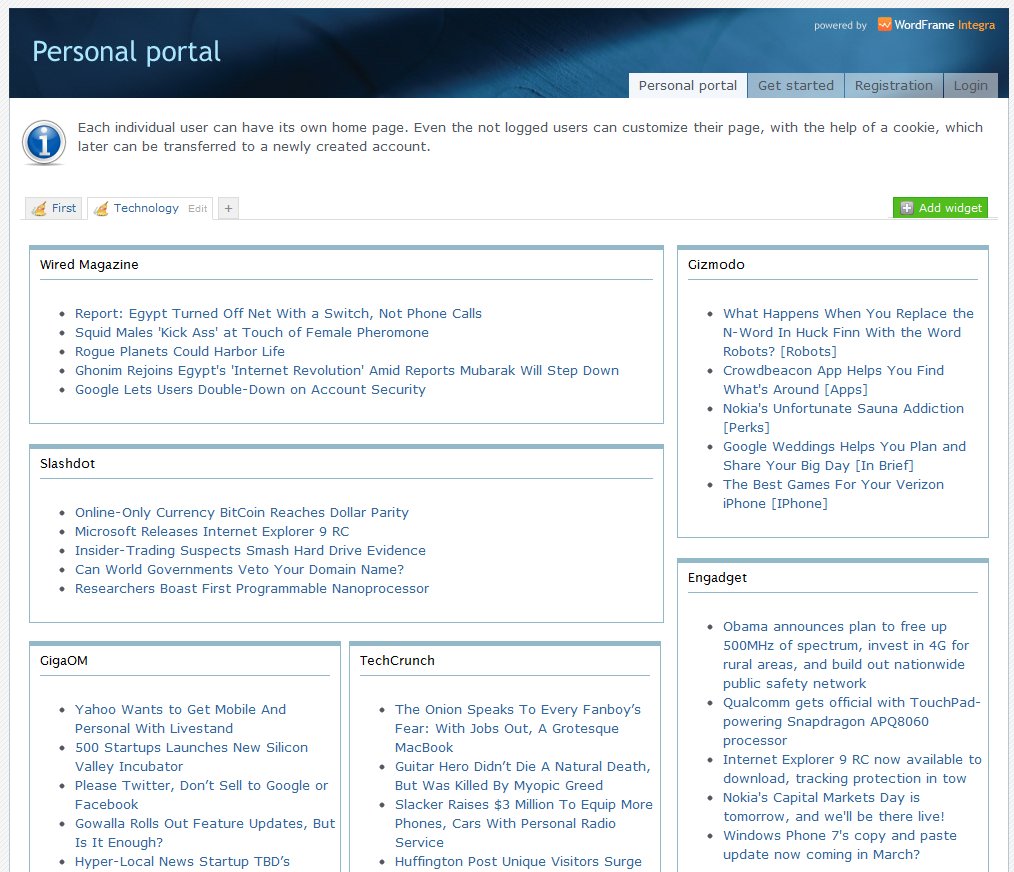This screenshot has height=872, width=1014.
Task: Open Rogue Planets Could Harbor Life
Action: (180, 351)
